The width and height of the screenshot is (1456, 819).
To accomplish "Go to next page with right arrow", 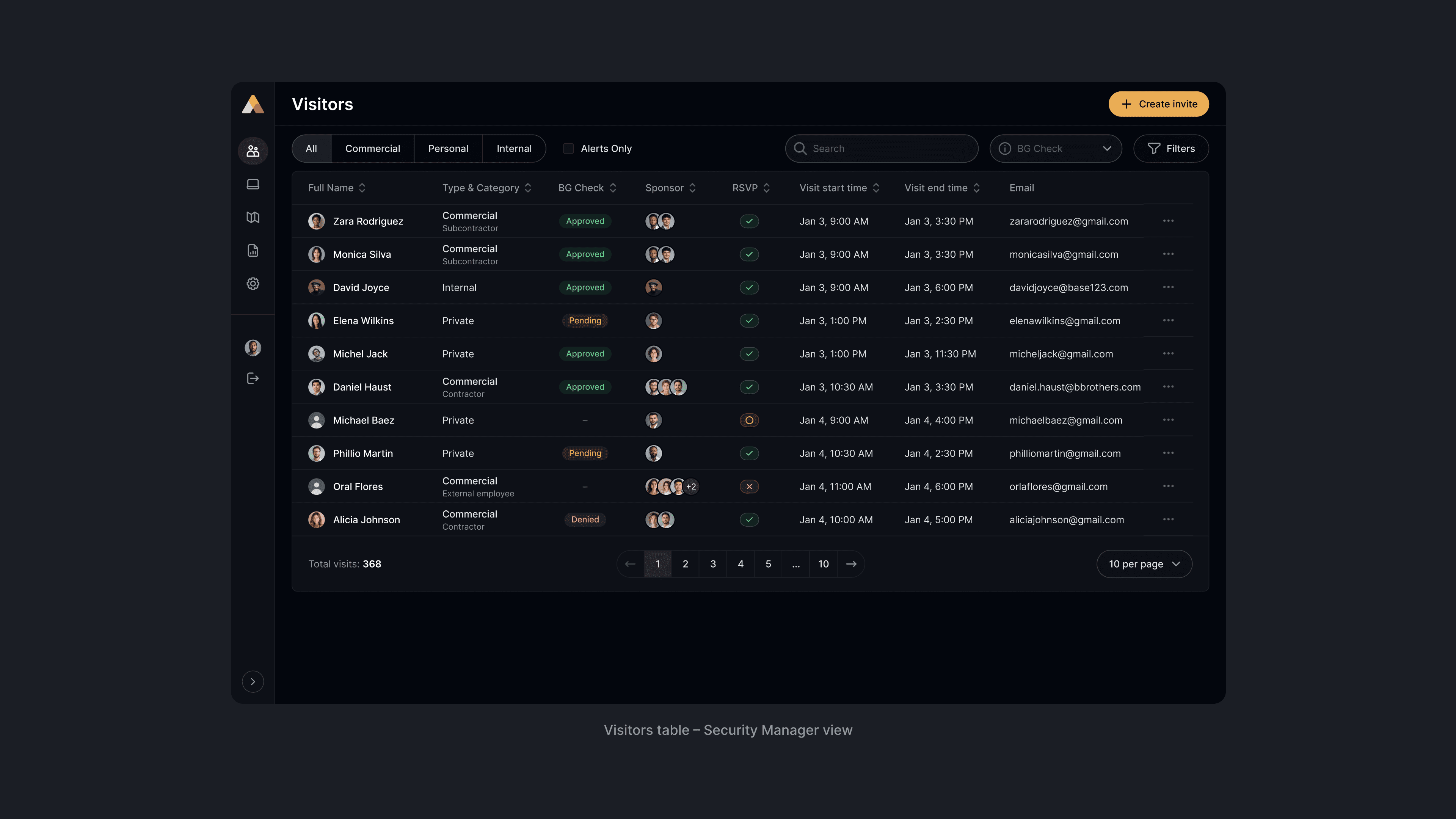I will (850, 564).
